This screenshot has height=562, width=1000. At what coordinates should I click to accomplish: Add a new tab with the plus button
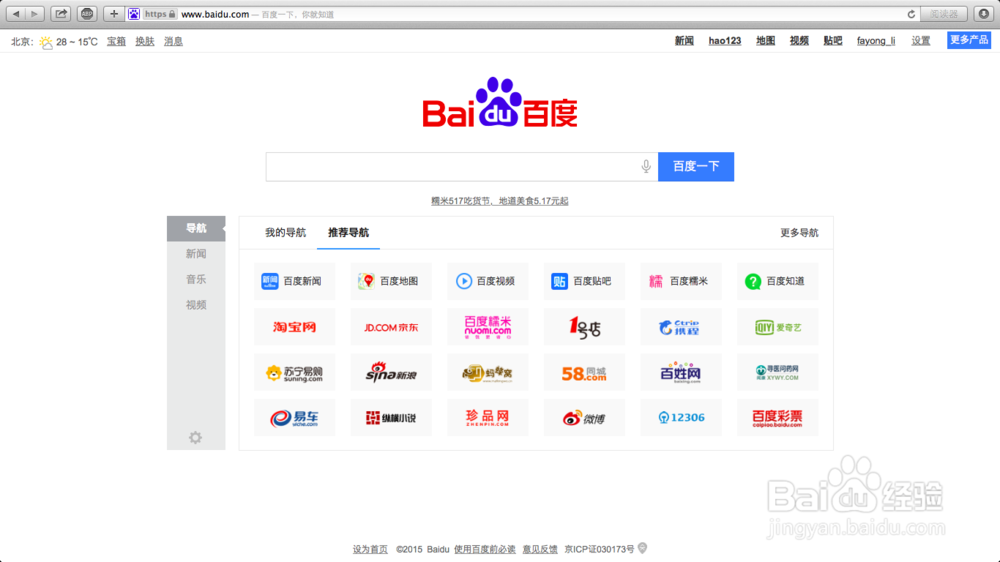pos(114,13)
